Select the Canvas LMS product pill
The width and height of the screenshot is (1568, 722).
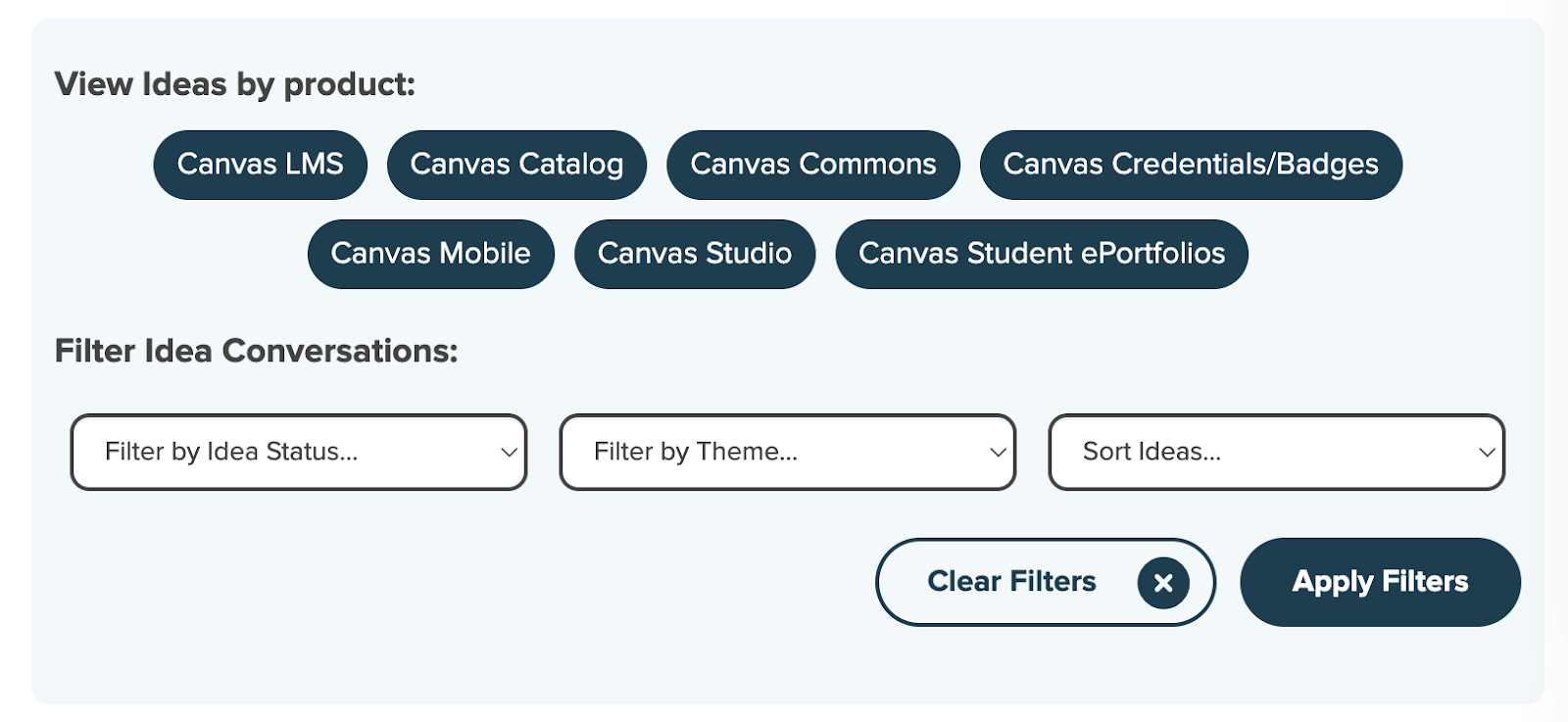click(x=260, y=165)
